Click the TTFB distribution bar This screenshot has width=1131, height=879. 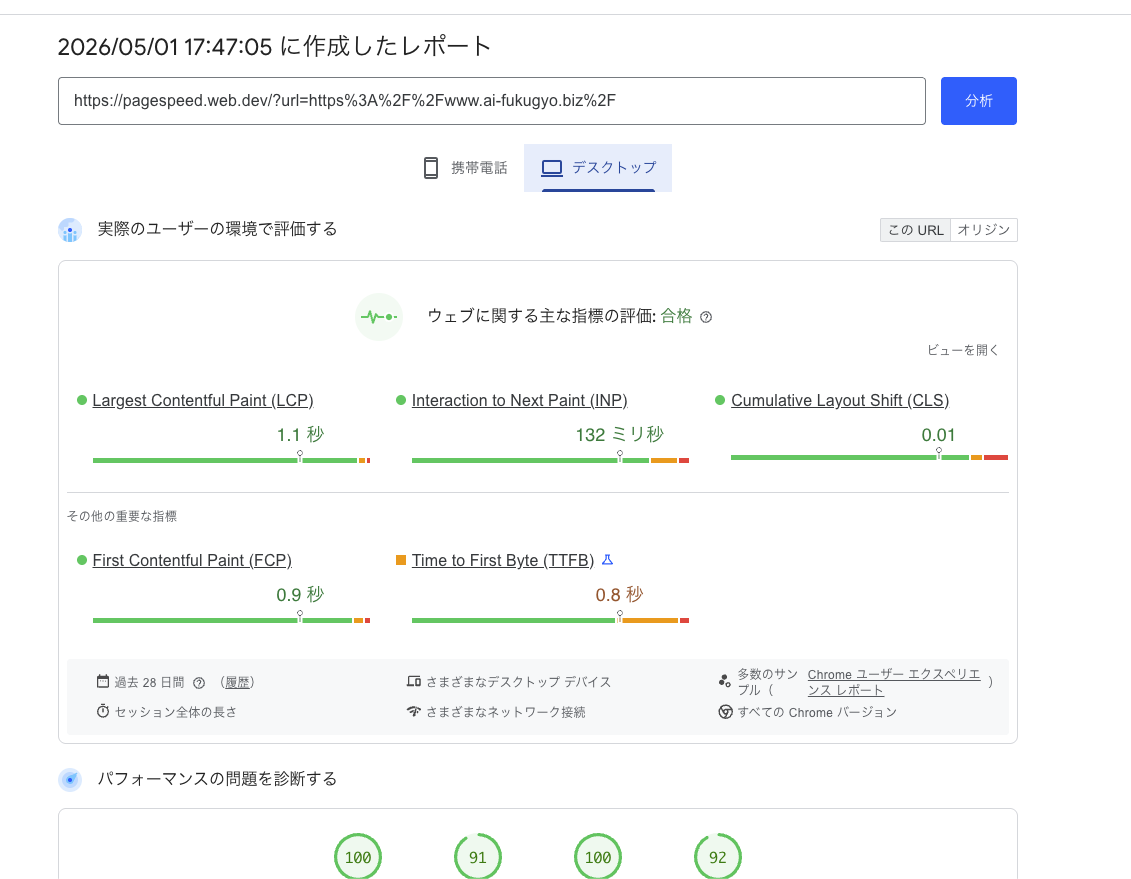click(550, 620)
